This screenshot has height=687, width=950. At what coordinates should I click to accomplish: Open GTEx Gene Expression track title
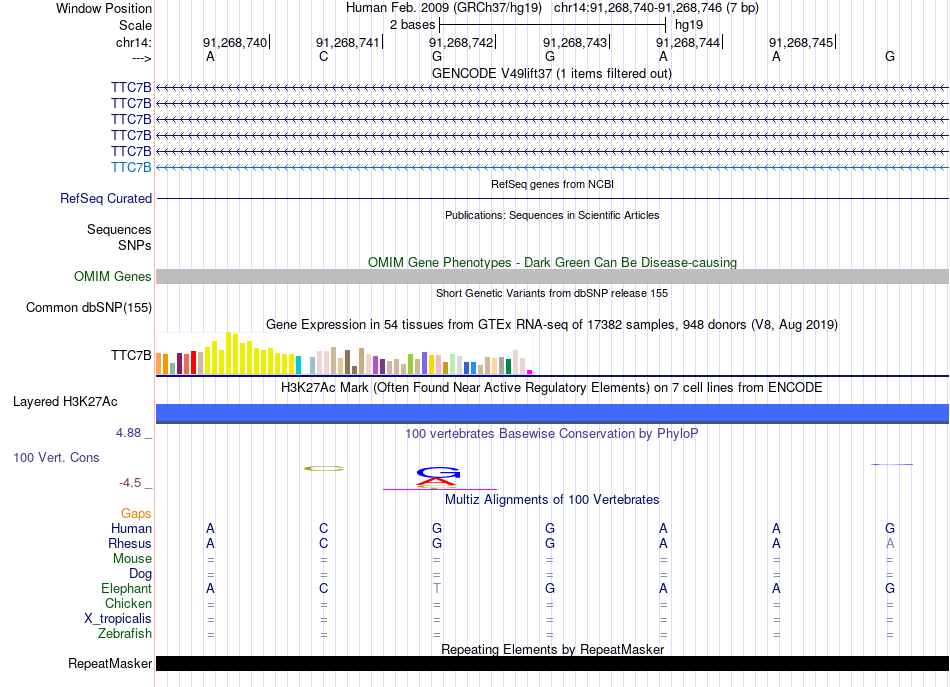[x=552, y=324]
